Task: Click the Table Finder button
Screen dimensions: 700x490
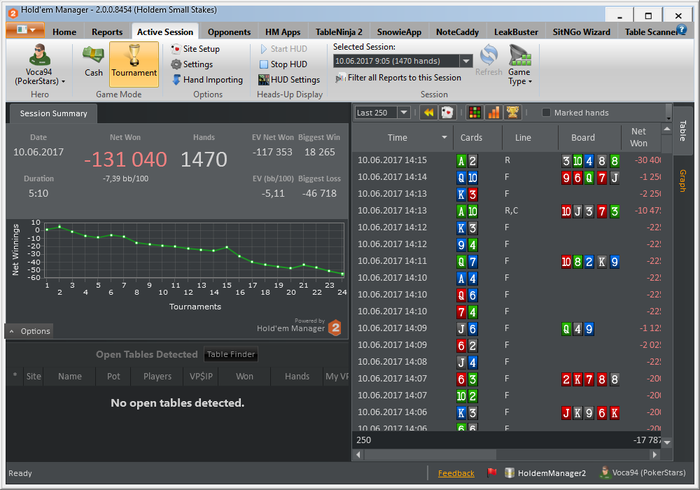Action: 231,354
